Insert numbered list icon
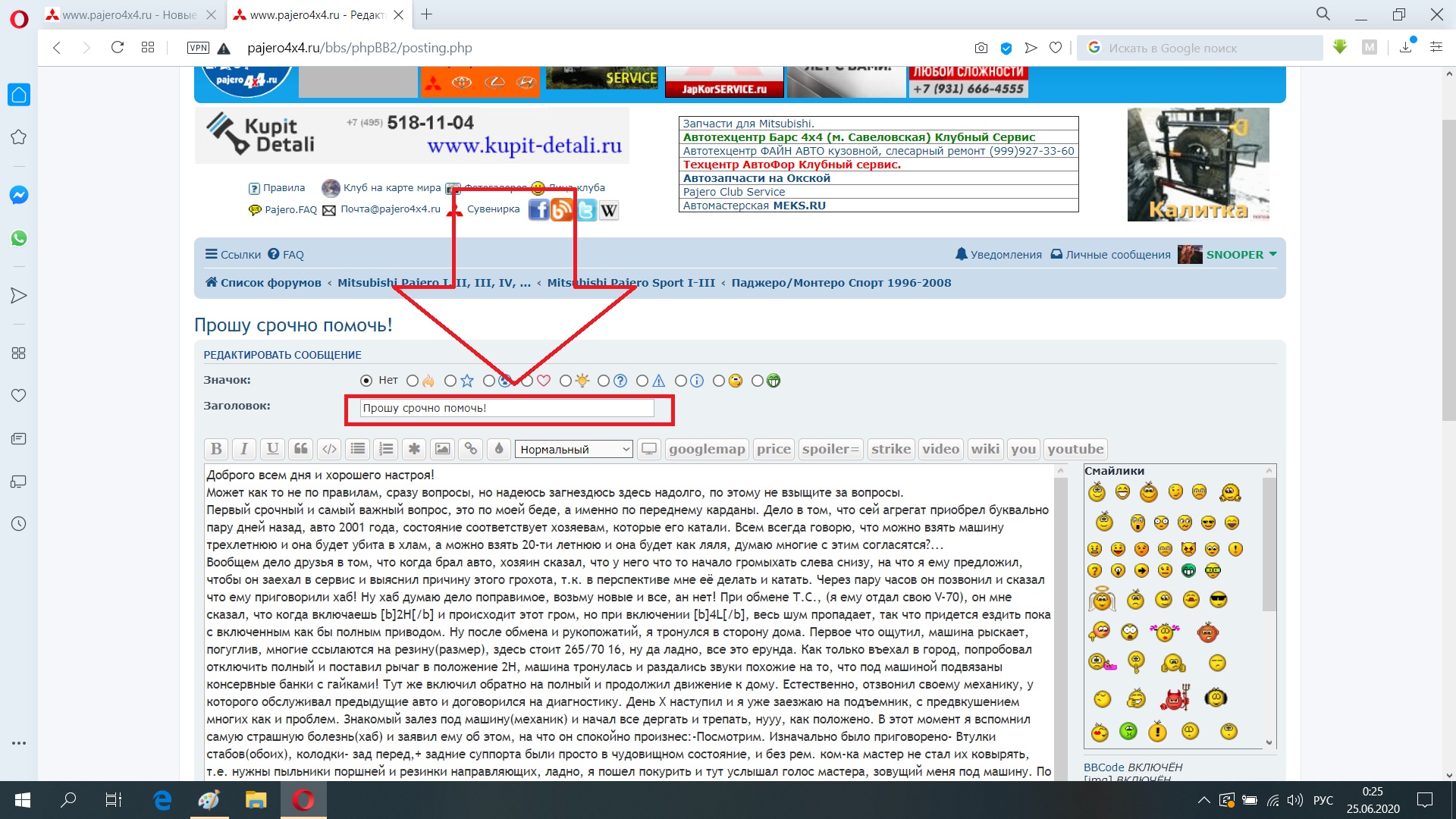This screenshot has width=1456, height=819. click(386, 449)
